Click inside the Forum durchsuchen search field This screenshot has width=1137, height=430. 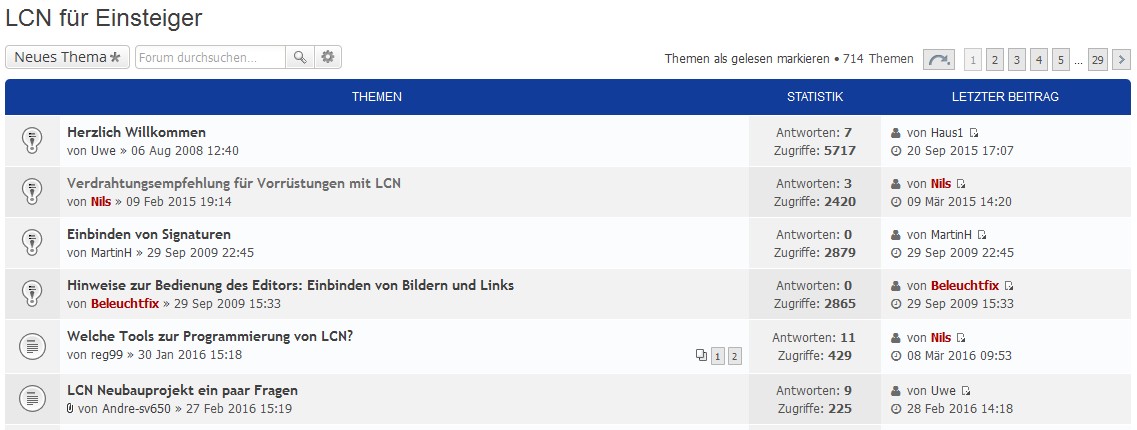(x=210, y=58)
